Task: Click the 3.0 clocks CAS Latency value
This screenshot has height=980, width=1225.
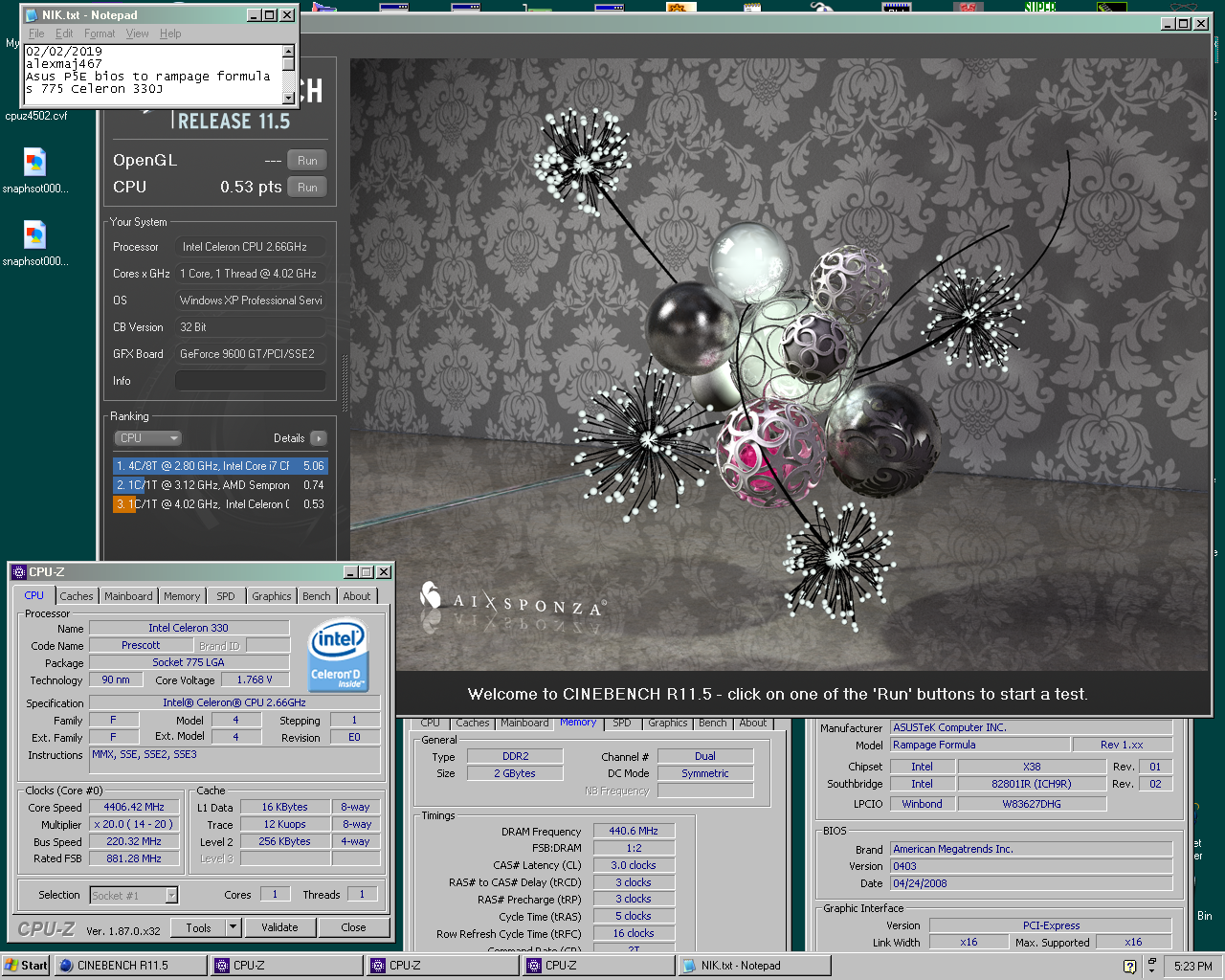Action: coord(634,865)
